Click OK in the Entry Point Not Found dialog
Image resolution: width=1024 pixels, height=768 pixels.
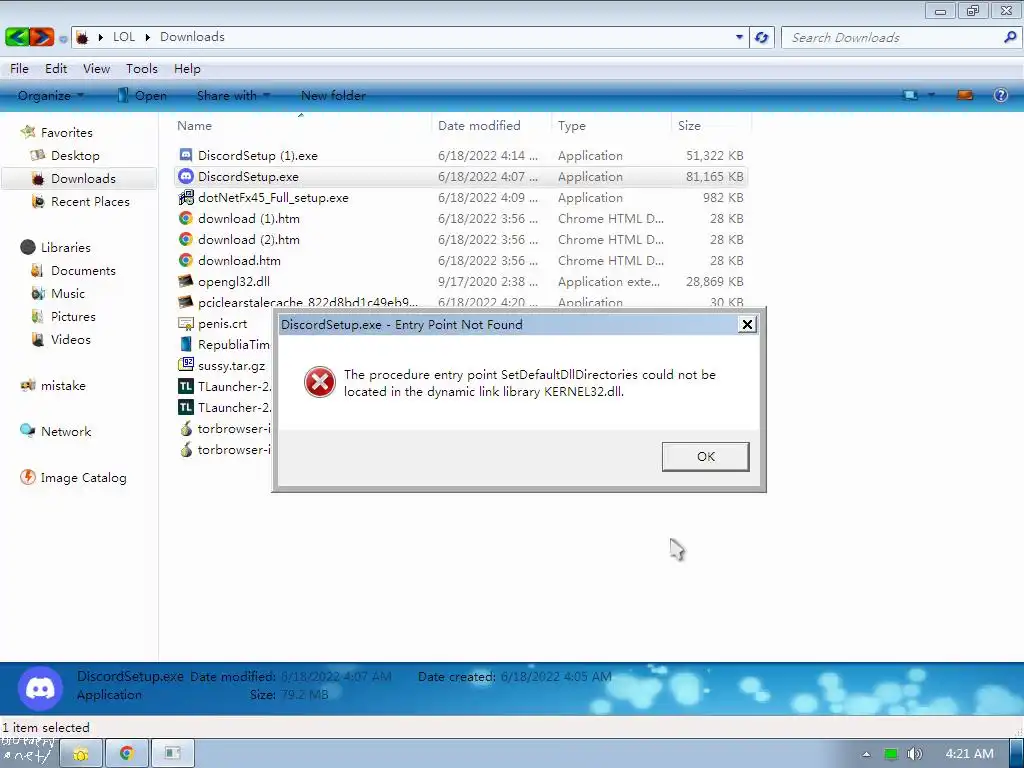[705, 456]
